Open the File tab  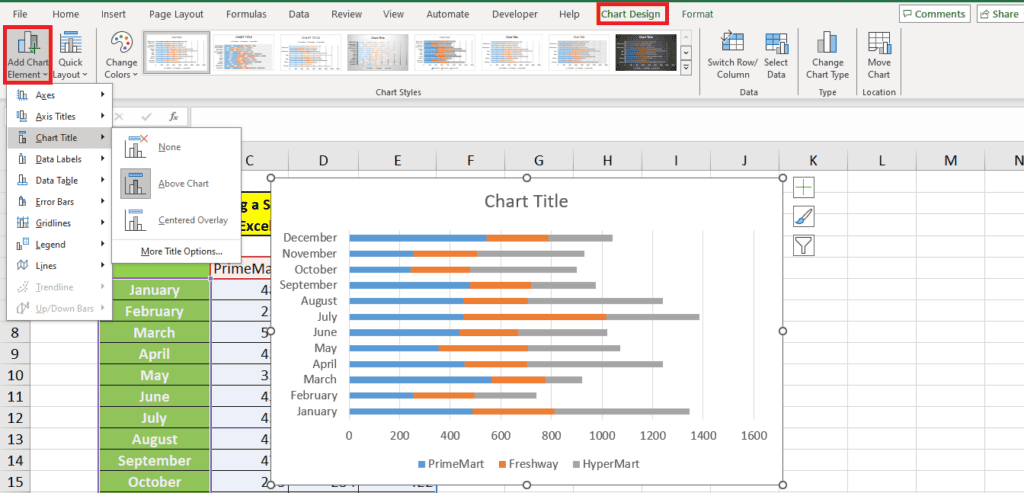(20, 14)
